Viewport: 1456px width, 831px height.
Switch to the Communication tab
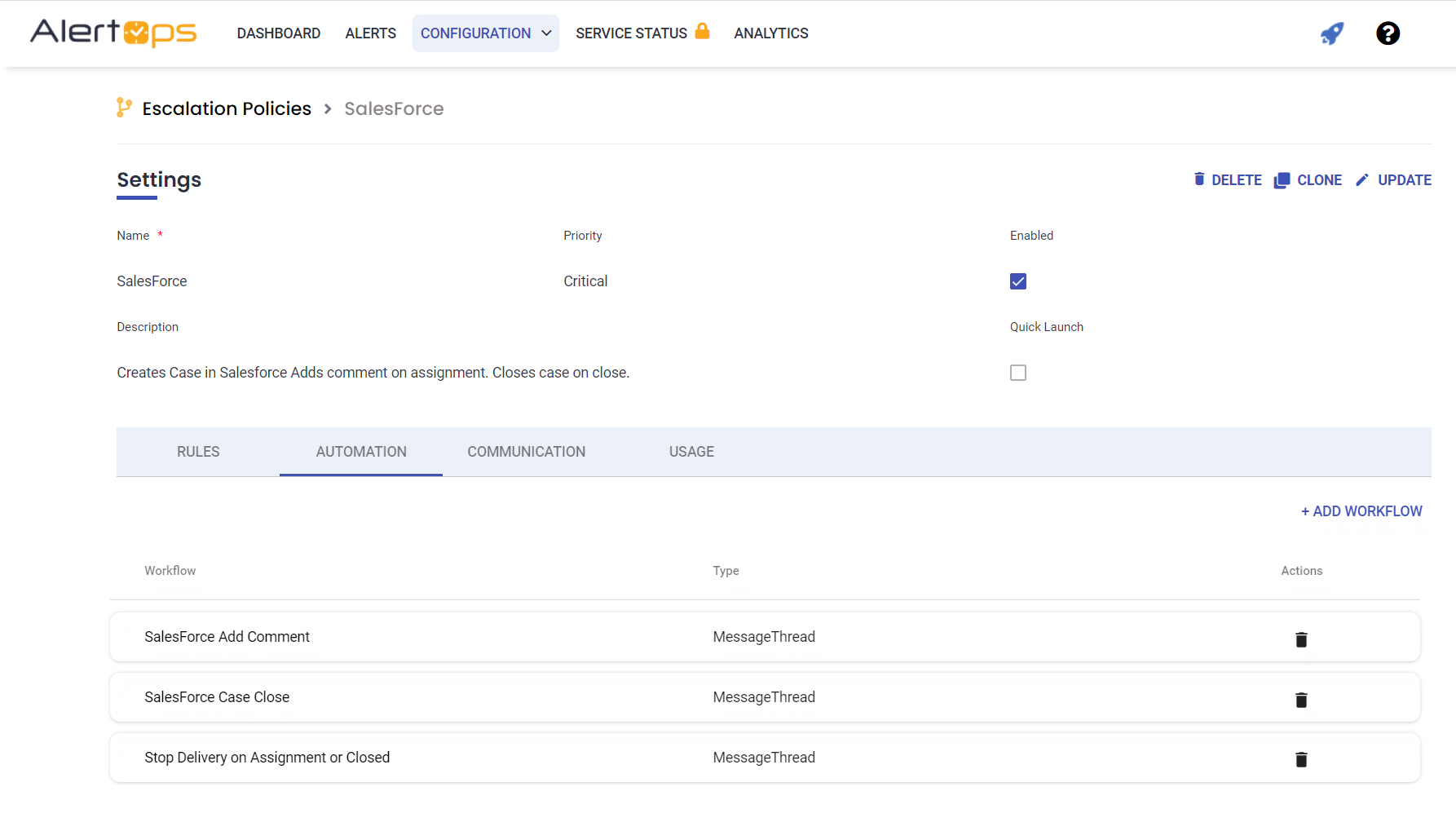coord(527,452)
